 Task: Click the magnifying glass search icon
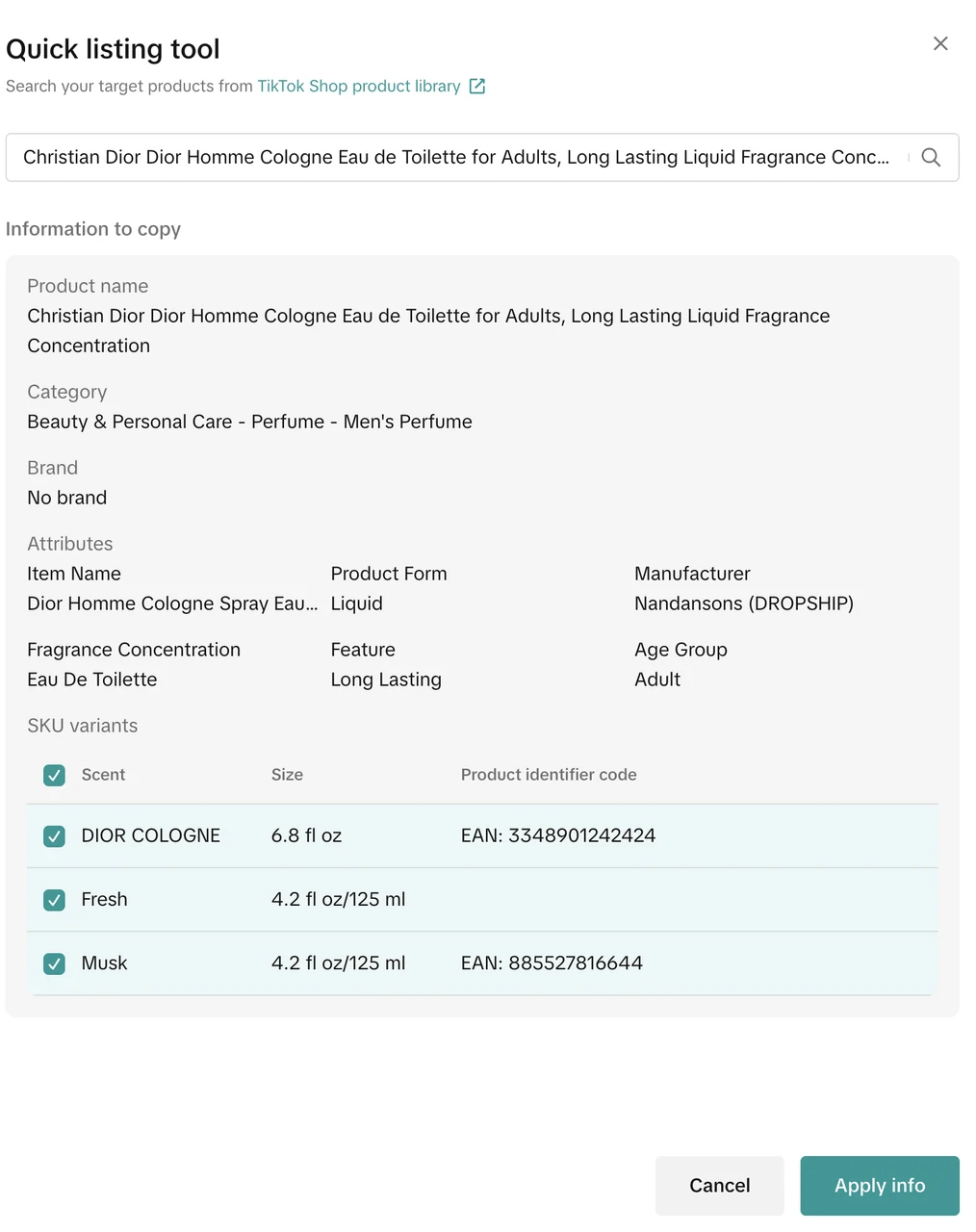click(931, 157)
